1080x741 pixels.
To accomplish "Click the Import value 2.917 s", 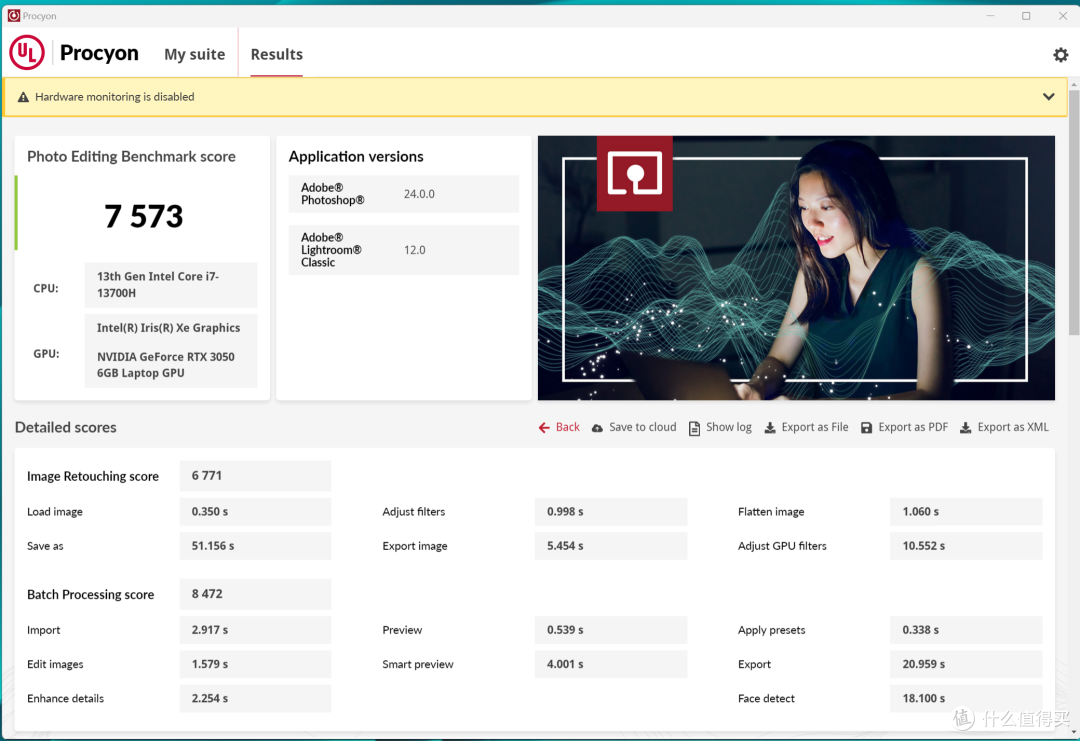I will click(x=255, y=630).
